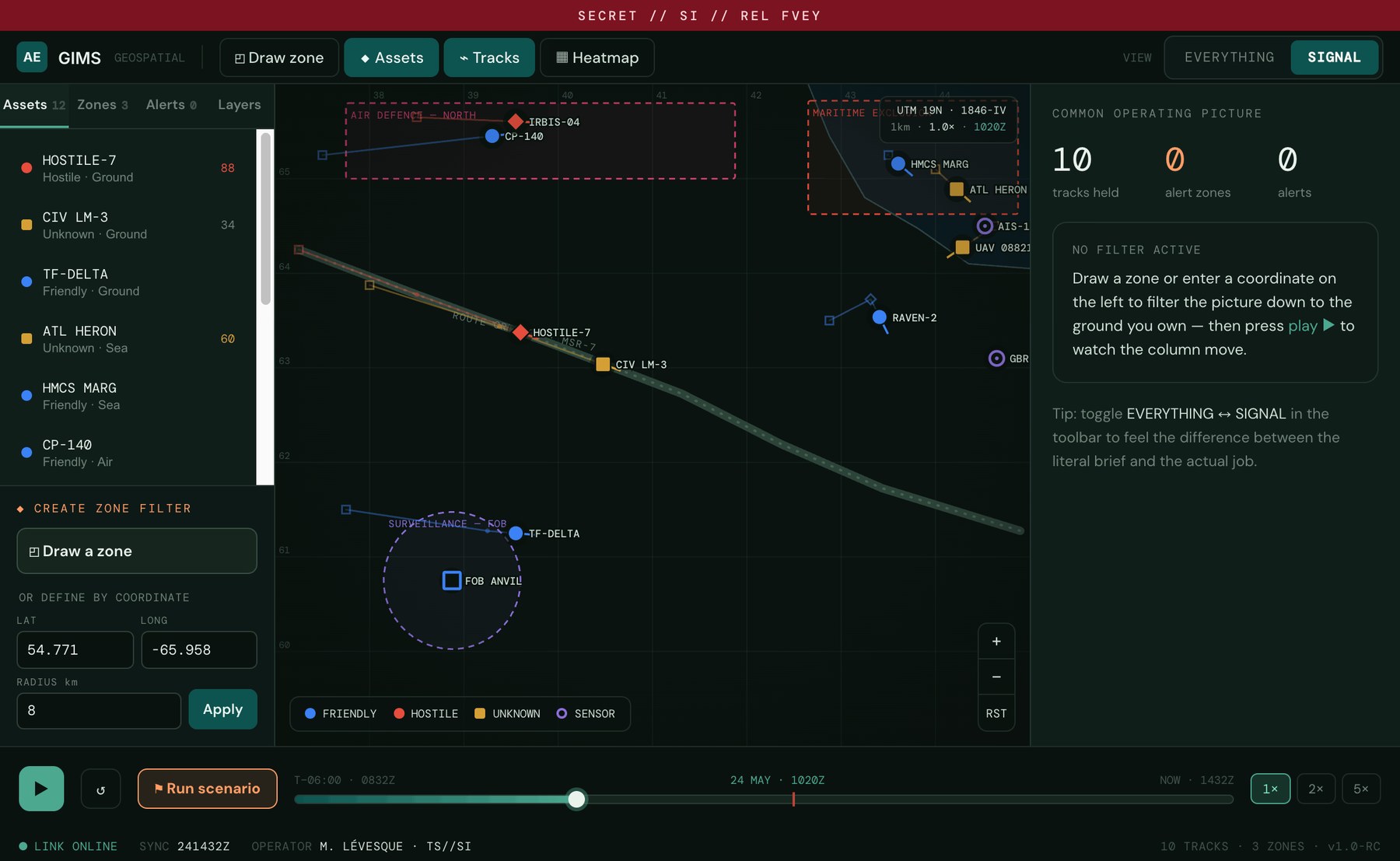1400x861 pixels.
Task: Apply the coordinate zone filter
Action: (x=223, y=709)
